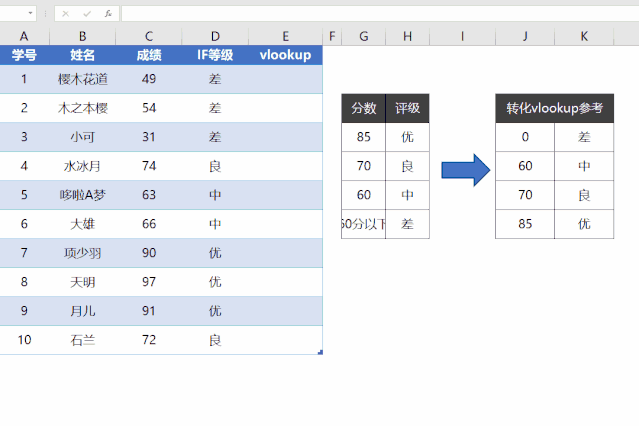This screenshot has height=426, width=639.
Task: Click the 转化vlookup参考 merged header
Action: tap(554, 109)
